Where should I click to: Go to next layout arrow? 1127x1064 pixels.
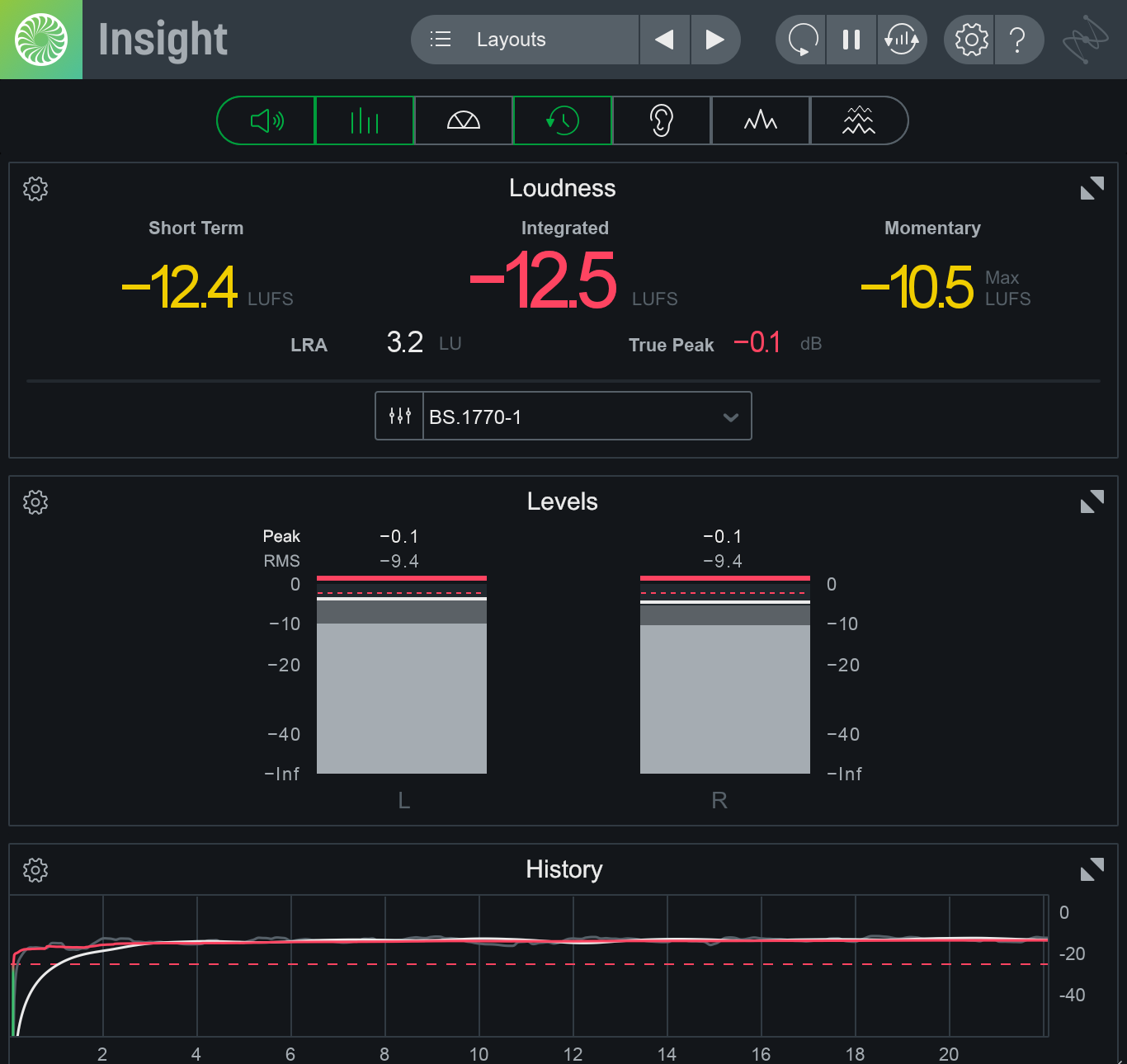tap(715, 40)
